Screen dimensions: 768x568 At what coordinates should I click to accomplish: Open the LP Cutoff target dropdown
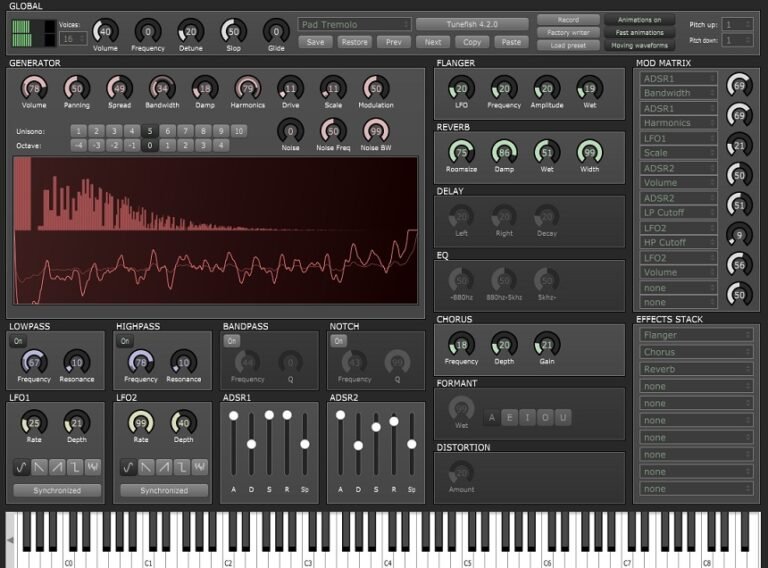coord(678,213)
